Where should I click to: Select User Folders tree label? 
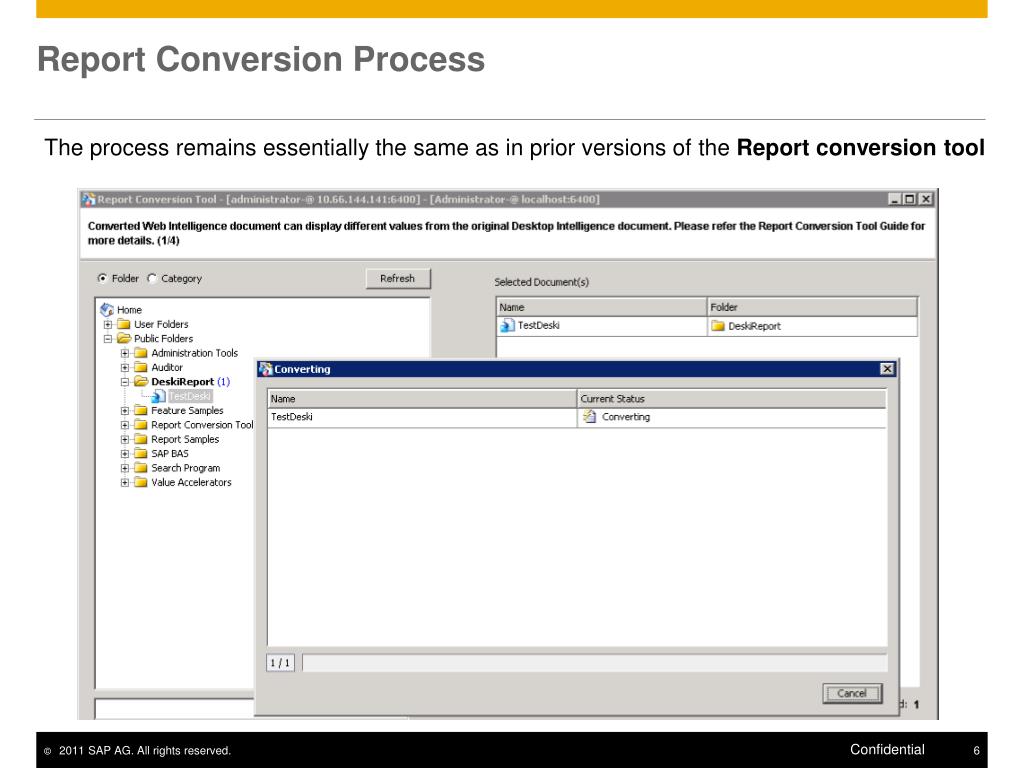pos(161,324)
